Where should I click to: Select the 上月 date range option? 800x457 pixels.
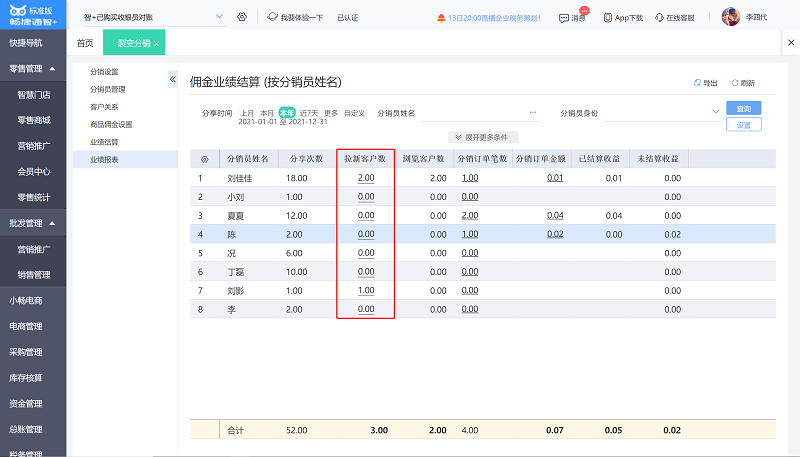(247, 113)
